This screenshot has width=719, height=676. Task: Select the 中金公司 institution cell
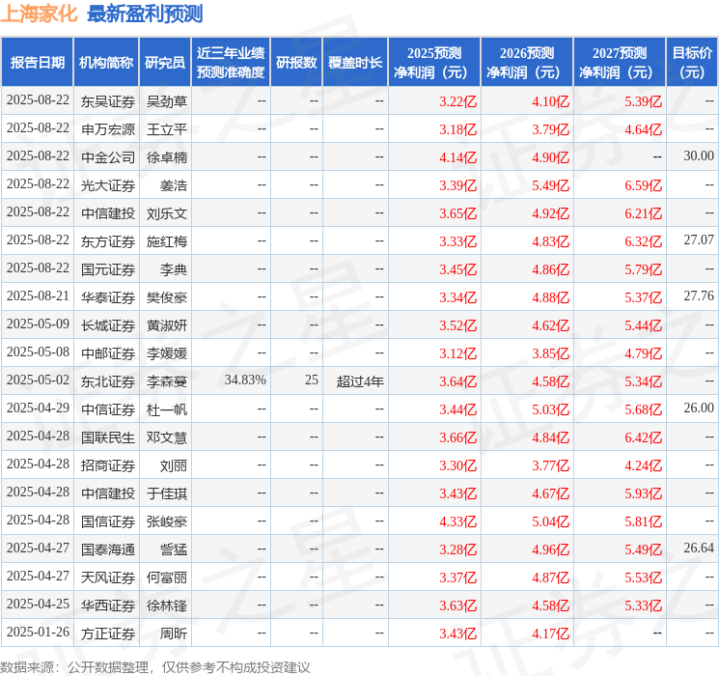click(x=108, y=157)
